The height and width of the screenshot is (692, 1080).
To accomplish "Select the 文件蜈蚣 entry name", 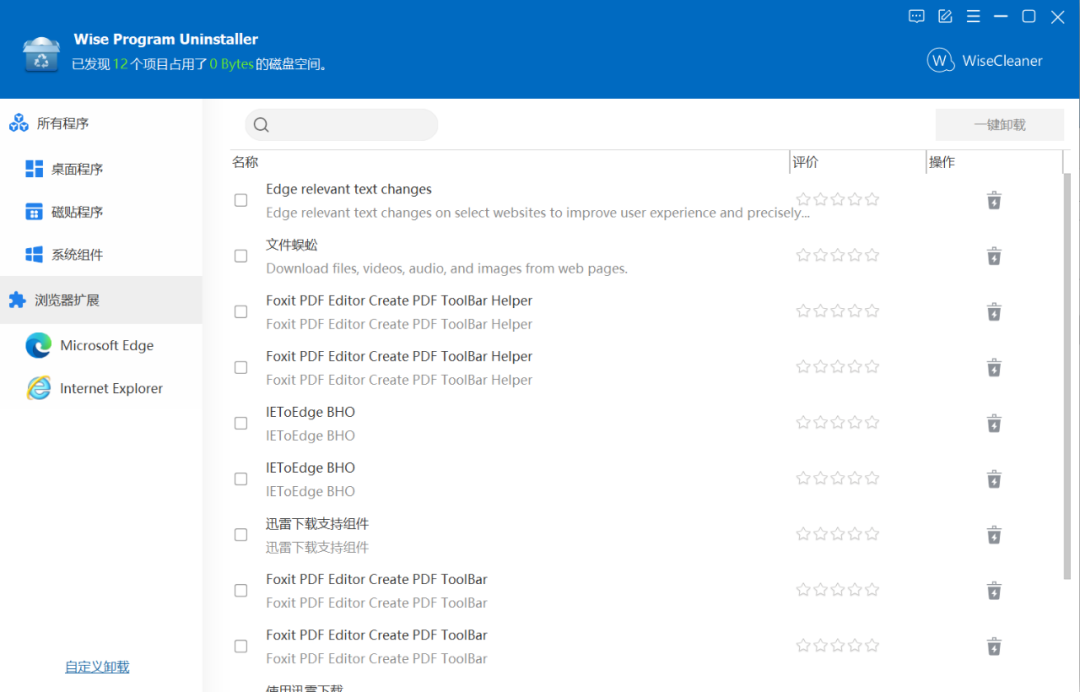I will click(292, 245).
